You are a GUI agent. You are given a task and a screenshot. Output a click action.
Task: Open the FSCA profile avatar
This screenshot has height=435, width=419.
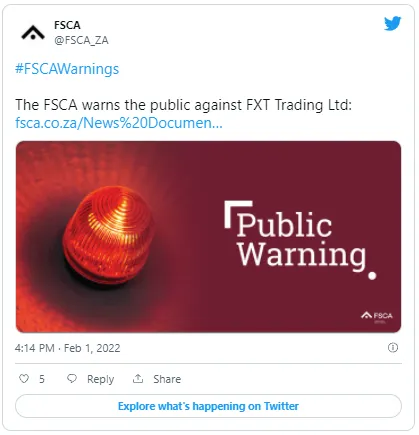[x=33, y=33]
